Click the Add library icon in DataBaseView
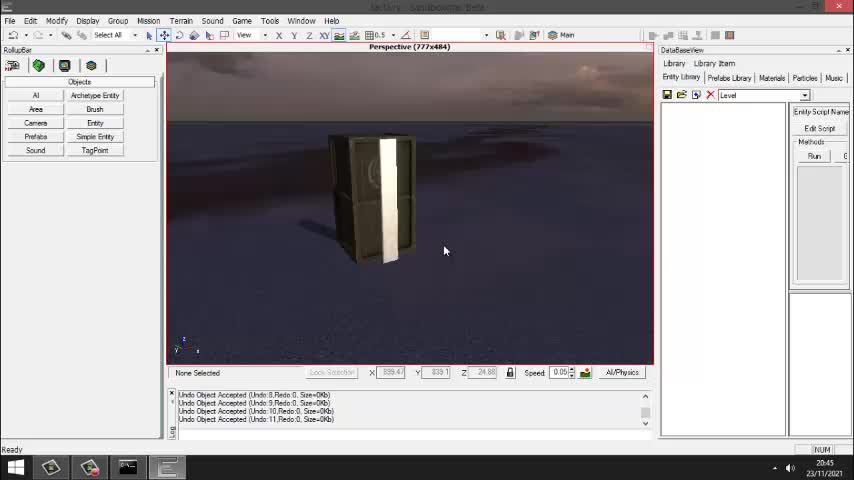 point(696,95)
